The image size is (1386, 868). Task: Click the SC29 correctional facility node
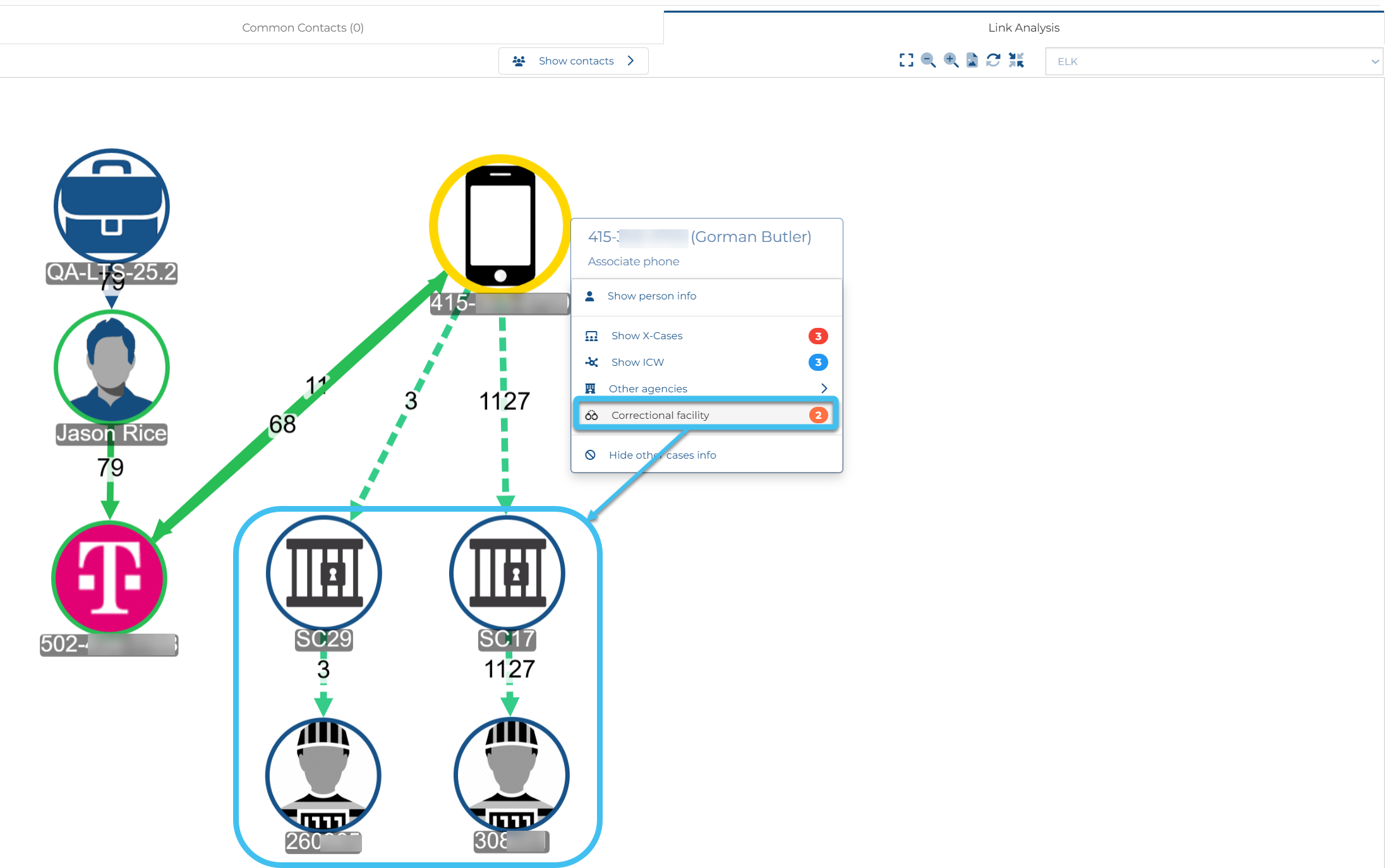click(324, 573)
